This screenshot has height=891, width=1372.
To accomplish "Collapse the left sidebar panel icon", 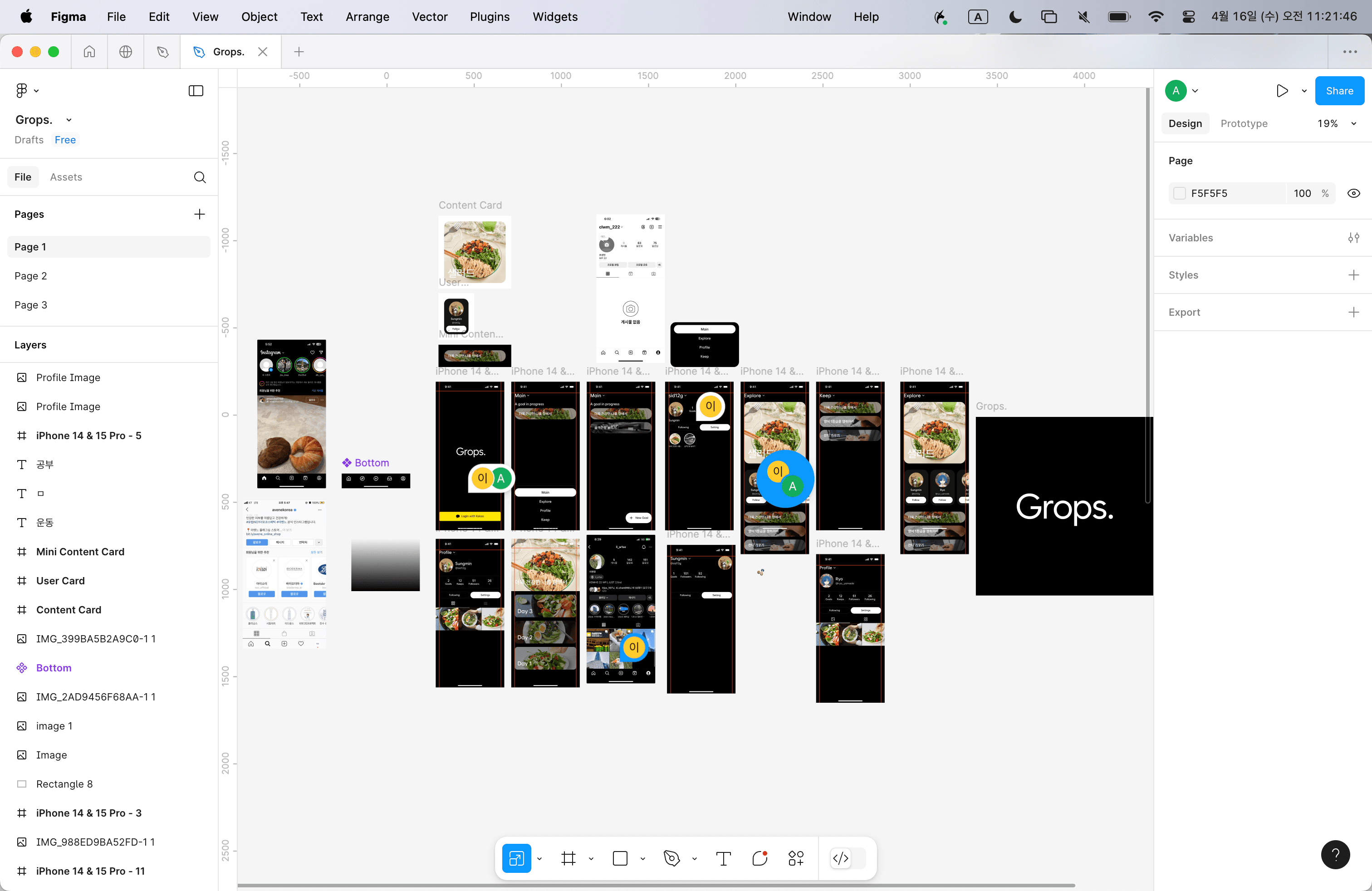I will point(196,90).
